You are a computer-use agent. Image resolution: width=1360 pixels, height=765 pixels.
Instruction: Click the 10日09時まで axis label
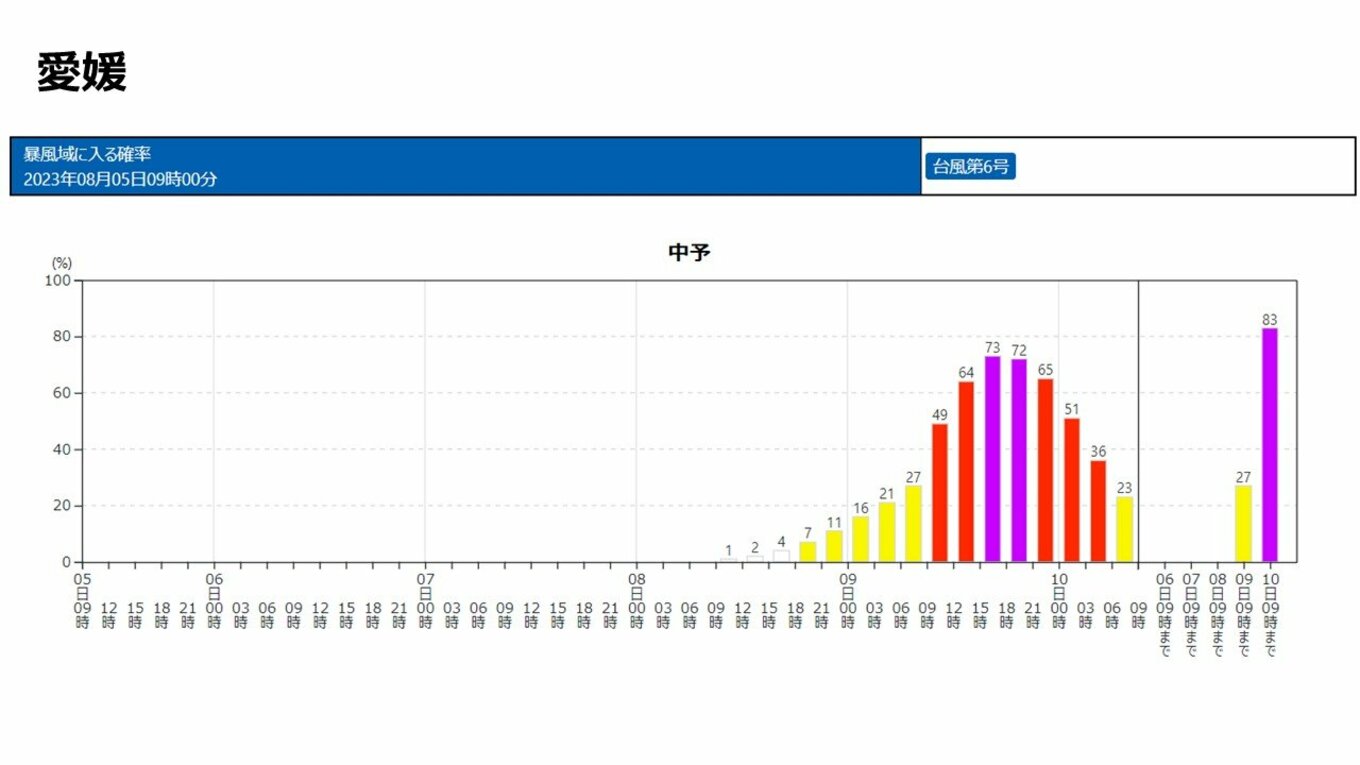[x=1270, y=614]
